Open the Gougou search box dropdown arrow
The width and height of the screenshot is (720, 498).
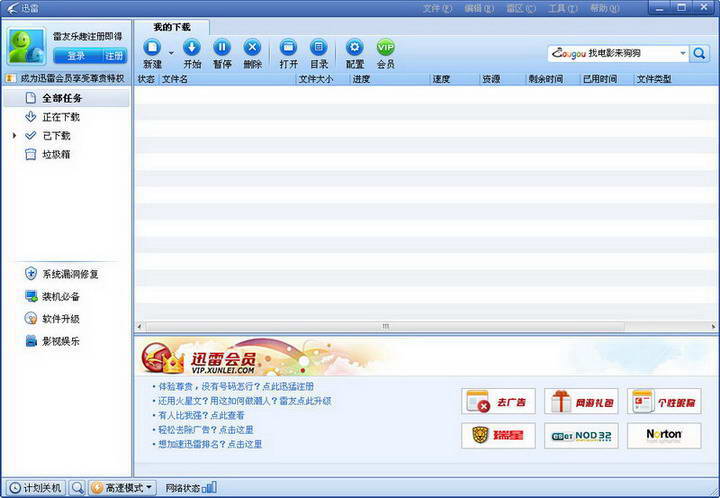(x=683, y=54)
